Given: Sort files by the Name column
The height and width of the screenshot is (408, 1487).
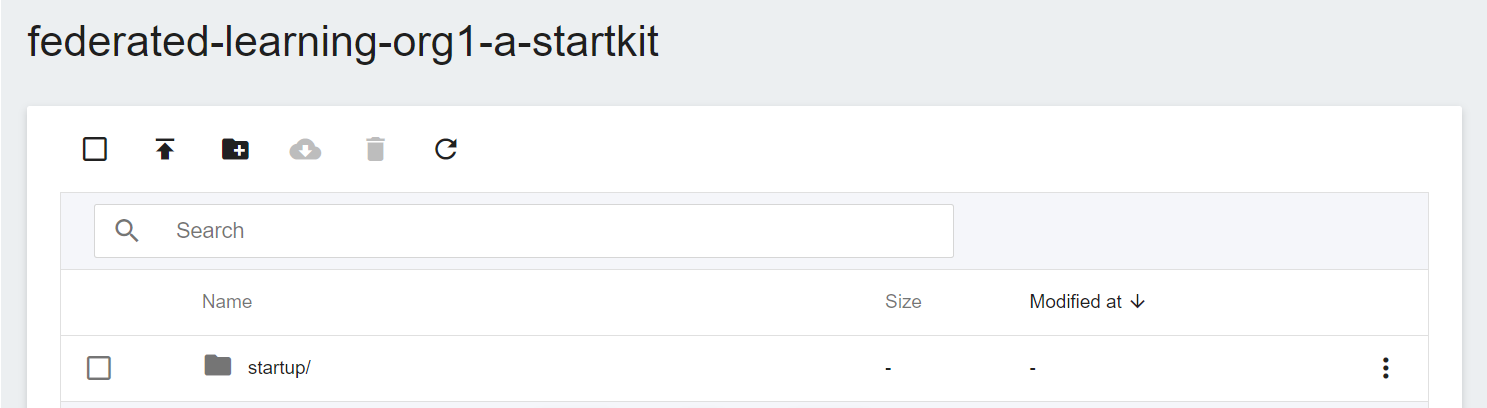Looking at the screenshot, I should click(x=227, y=301).
